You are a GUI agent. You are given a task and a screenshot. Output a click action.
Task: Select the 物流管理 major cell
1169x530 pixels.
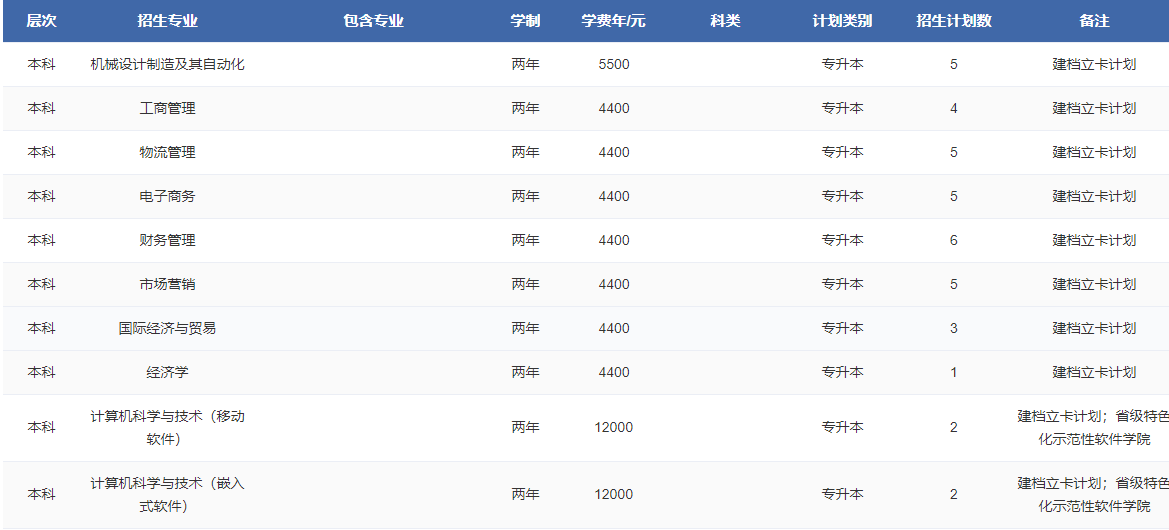167,152
